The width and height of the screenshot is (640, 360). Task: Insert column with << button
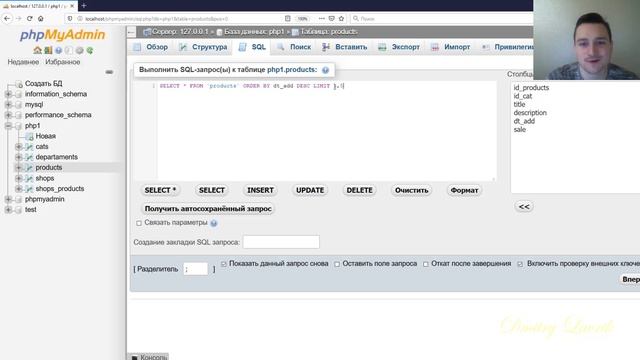(x=524, y=207)
